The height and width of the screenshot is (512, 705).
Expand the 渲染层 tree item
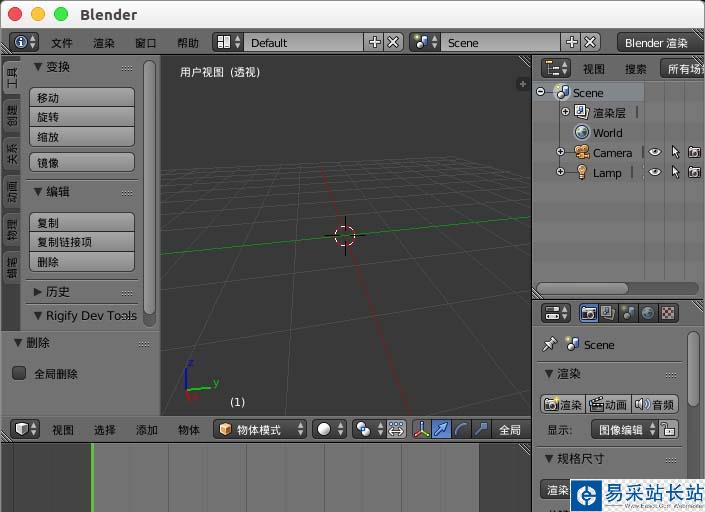pyautogui.click(x=566, y=111)
